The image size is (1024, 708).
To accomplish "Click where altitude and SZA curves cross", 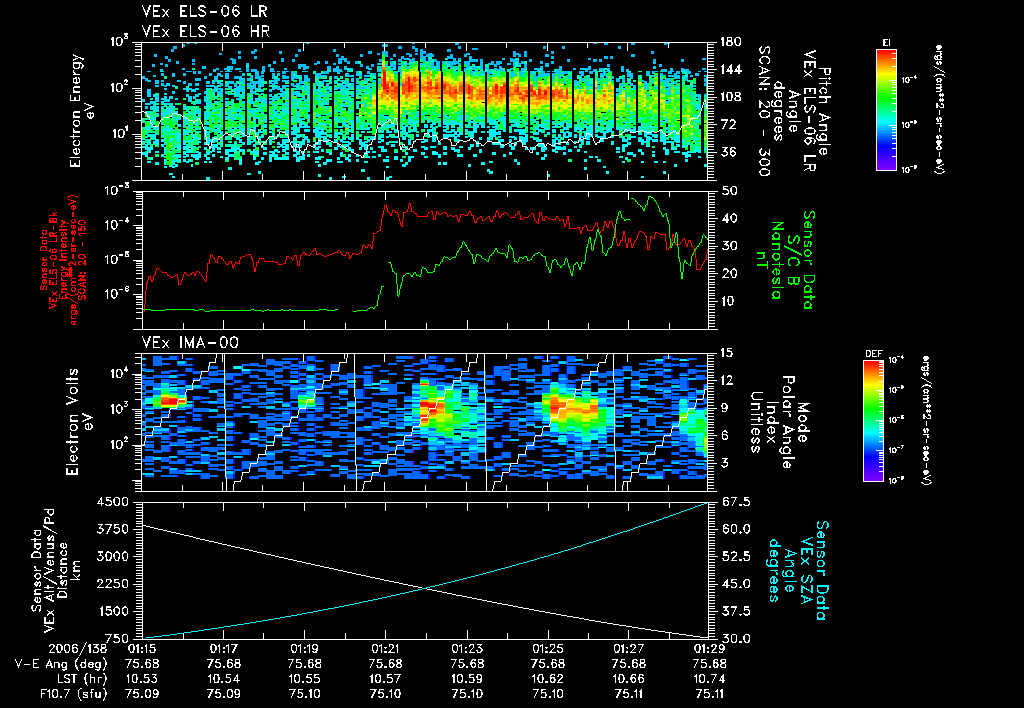I will 426,588.
